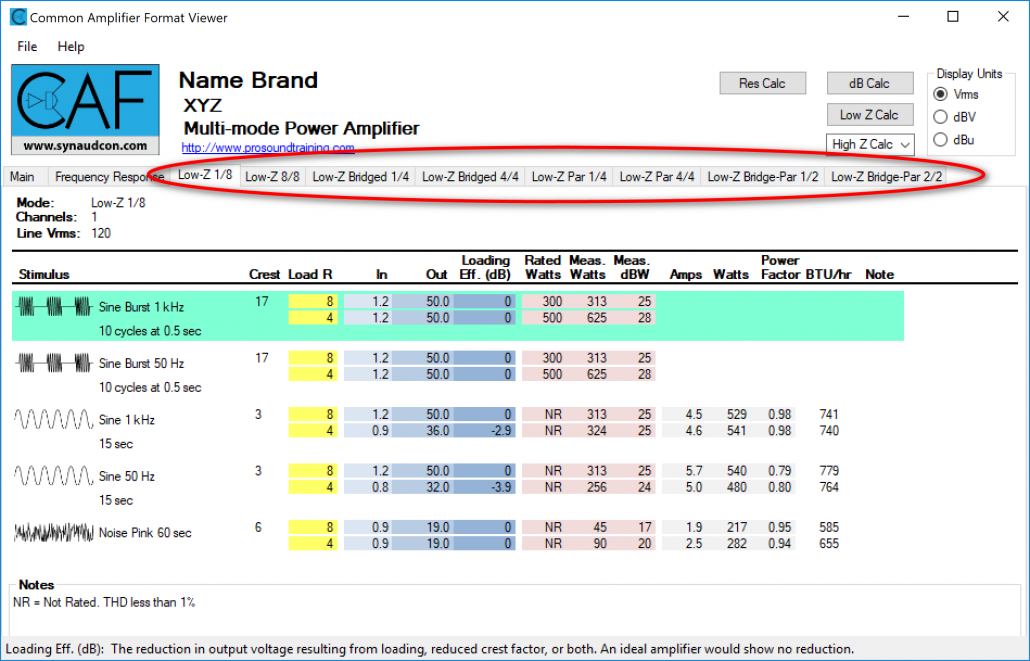
Task: Select the dBu display unit
Action: coord(940,140)
